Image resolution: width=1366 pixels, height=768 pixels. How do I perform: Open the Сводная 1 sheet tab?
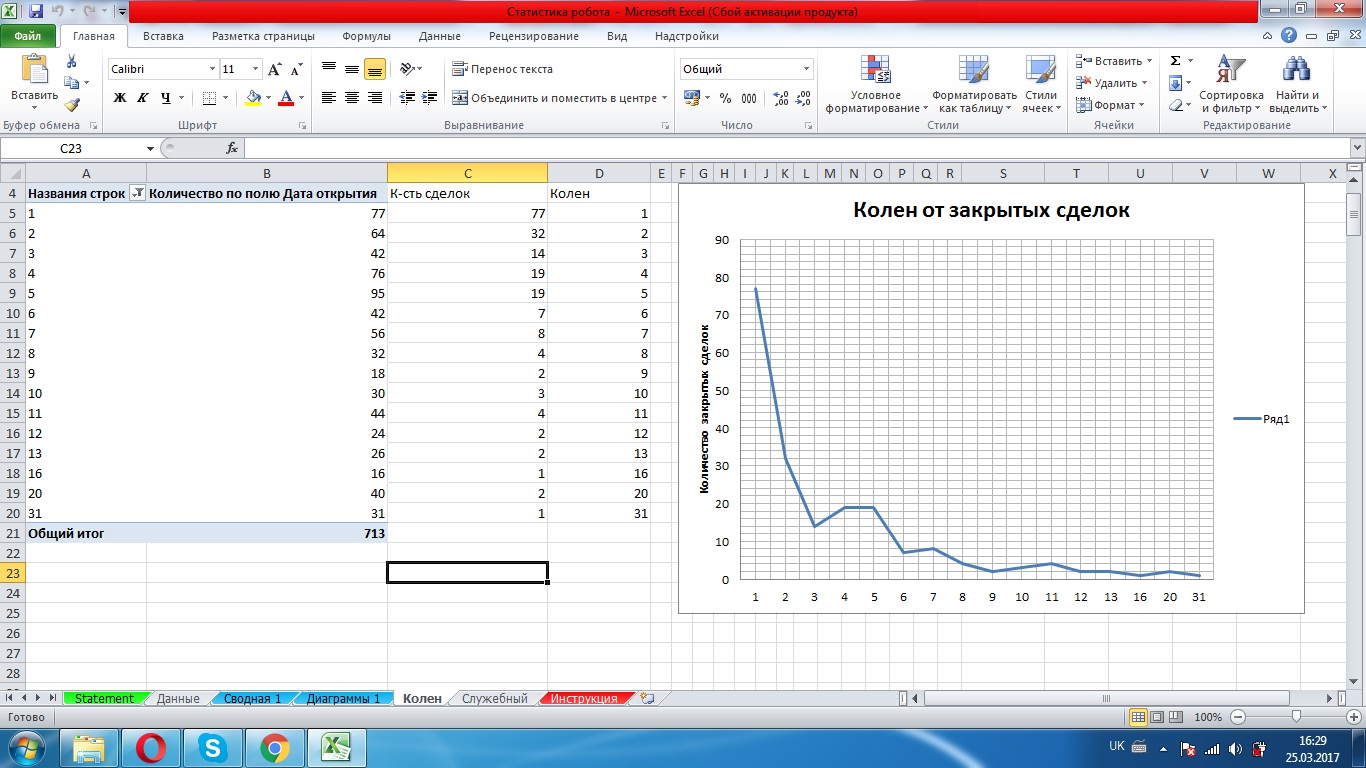(252, 698)
